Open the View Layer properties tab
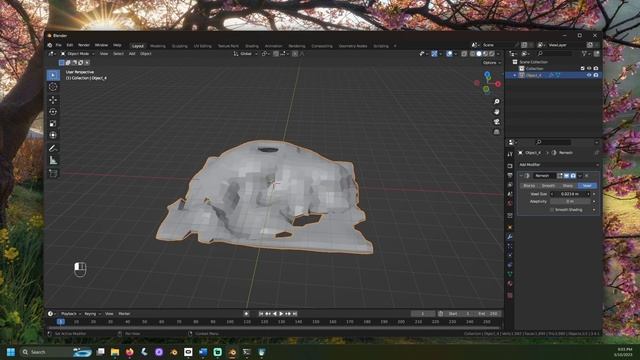This screenshot has width=640, height=360. (x=510, y=185)
